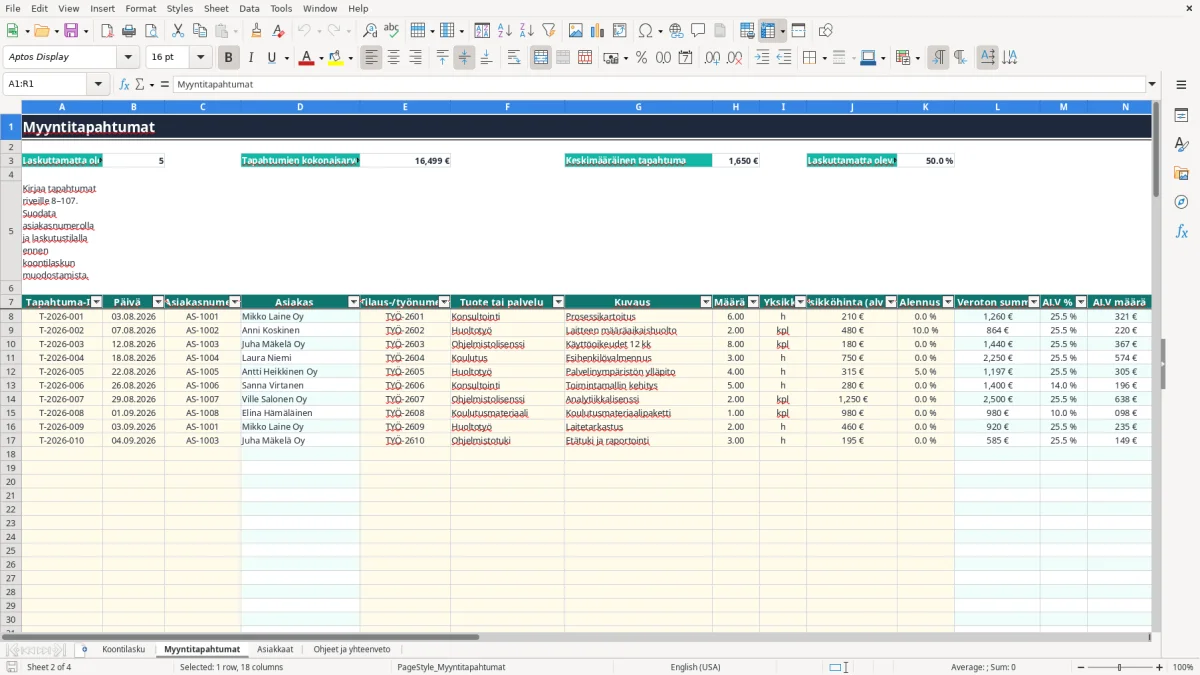Click zoom out minus button
This screenshot has width=1200, height=675.
1081,667
